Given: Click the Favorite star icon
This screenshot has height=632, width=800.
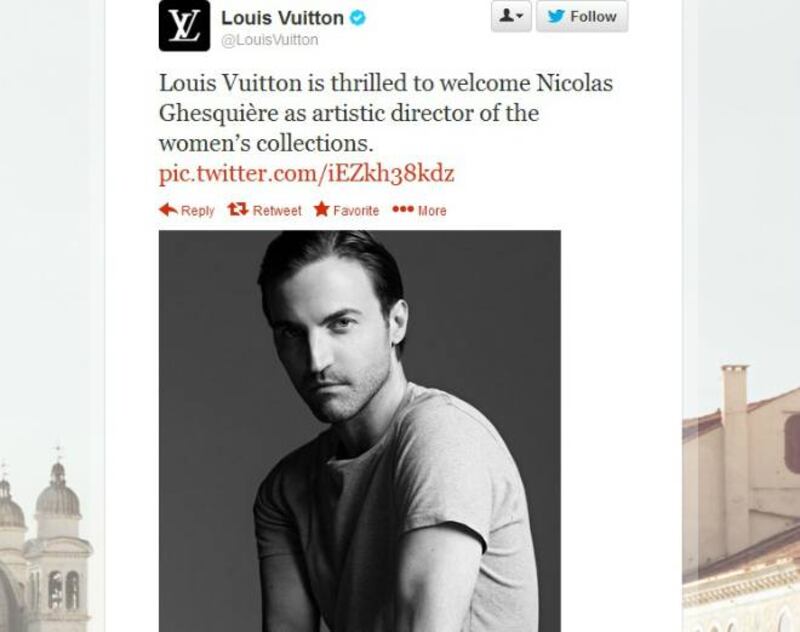Looking at the screenshot, I should (x=321, y=209).
